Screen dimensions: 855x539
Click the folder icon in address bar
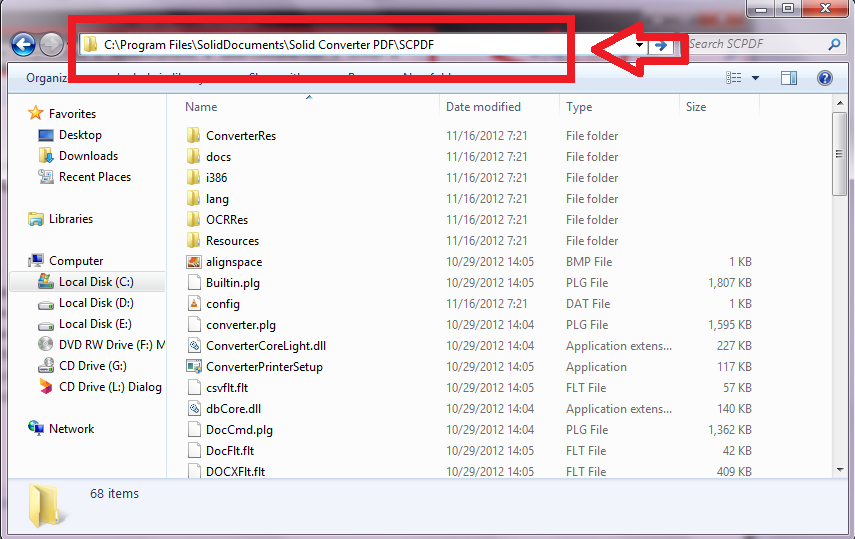89,44
